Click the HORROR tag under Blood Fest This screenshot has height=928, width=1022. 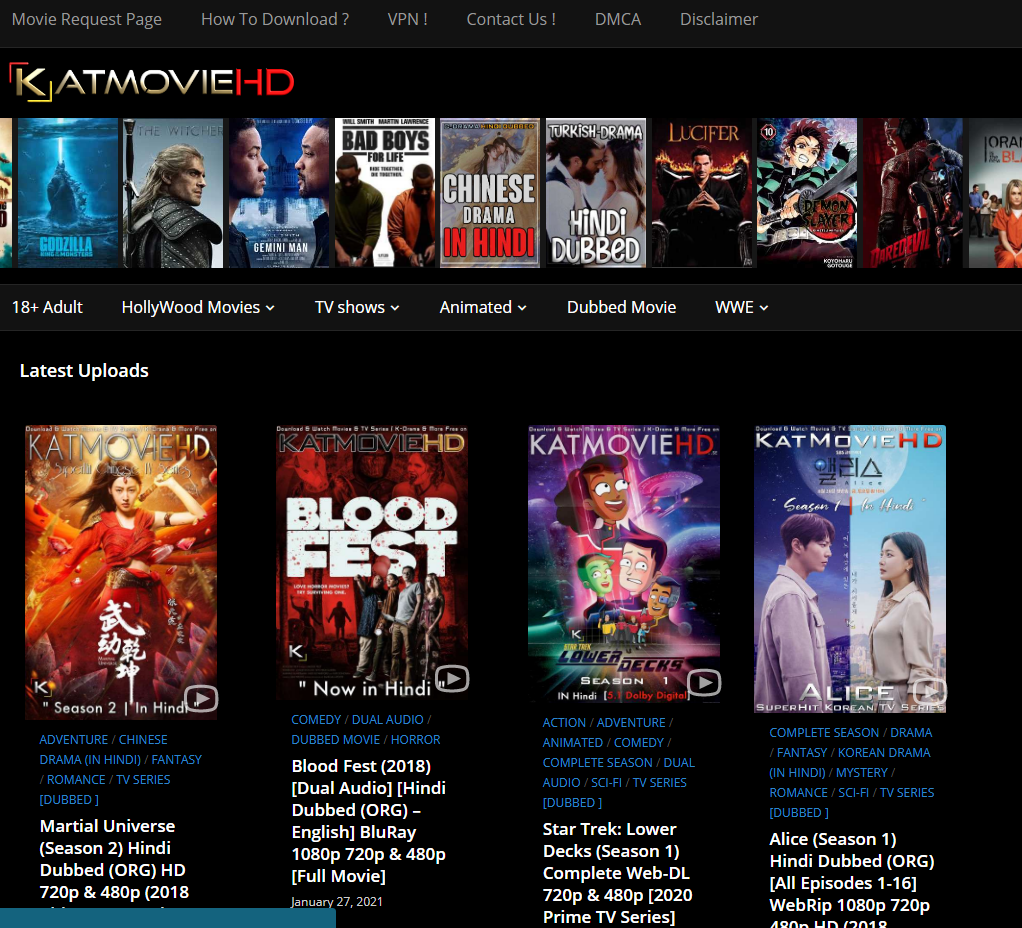click(416, 740)
